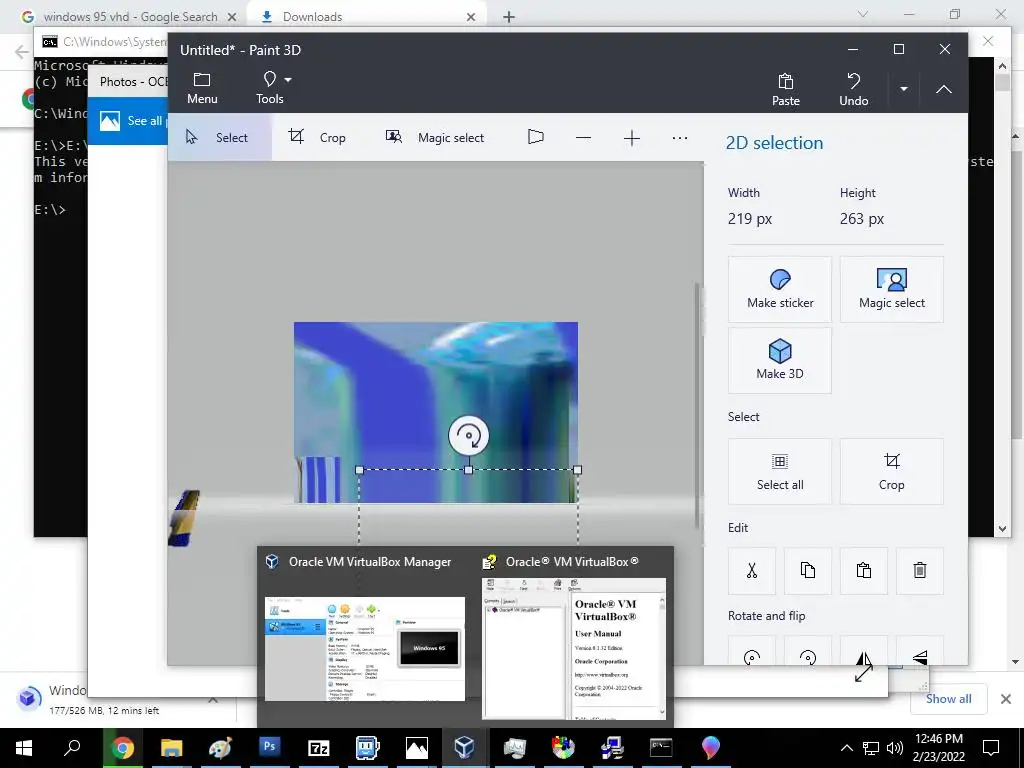Rotate right in Rotate and flip

point(808,651)
